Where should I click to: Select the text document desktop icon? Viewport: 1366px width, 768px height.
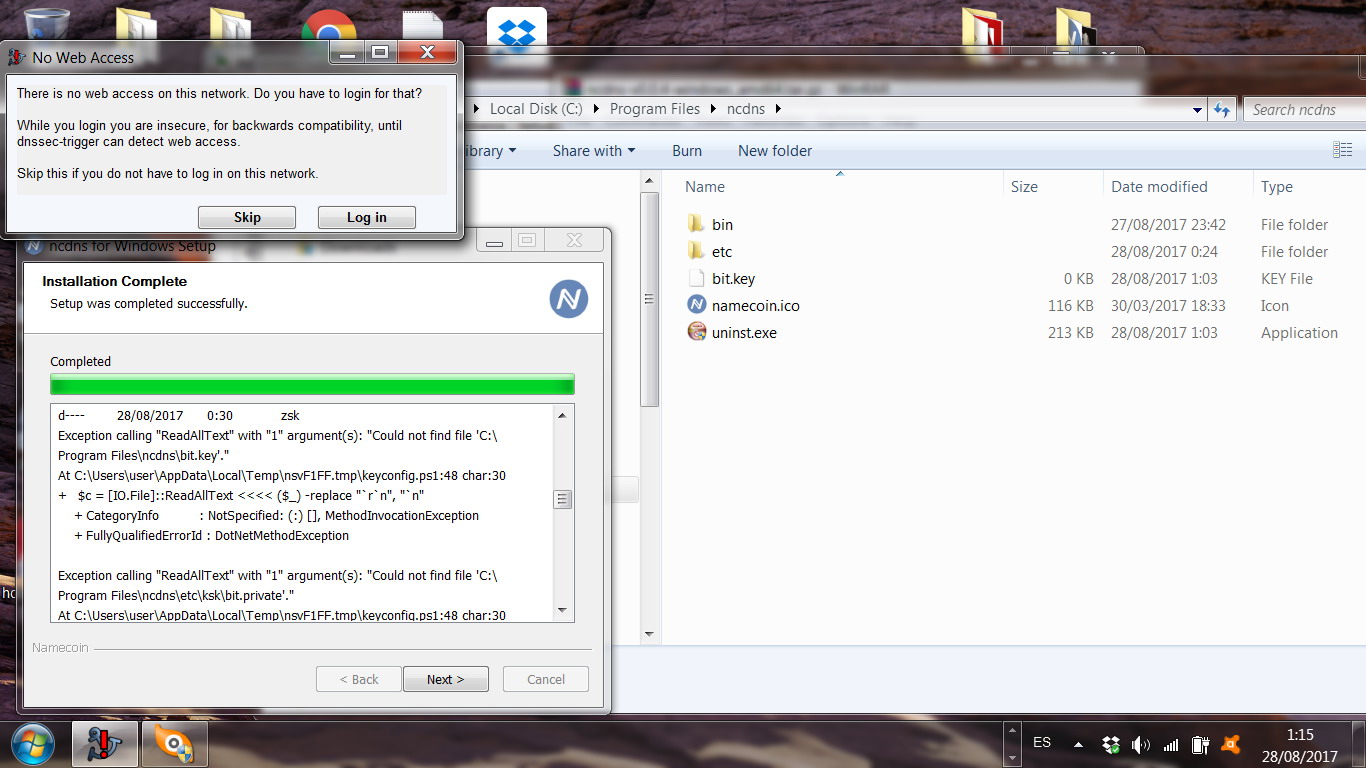click(422, 28)
